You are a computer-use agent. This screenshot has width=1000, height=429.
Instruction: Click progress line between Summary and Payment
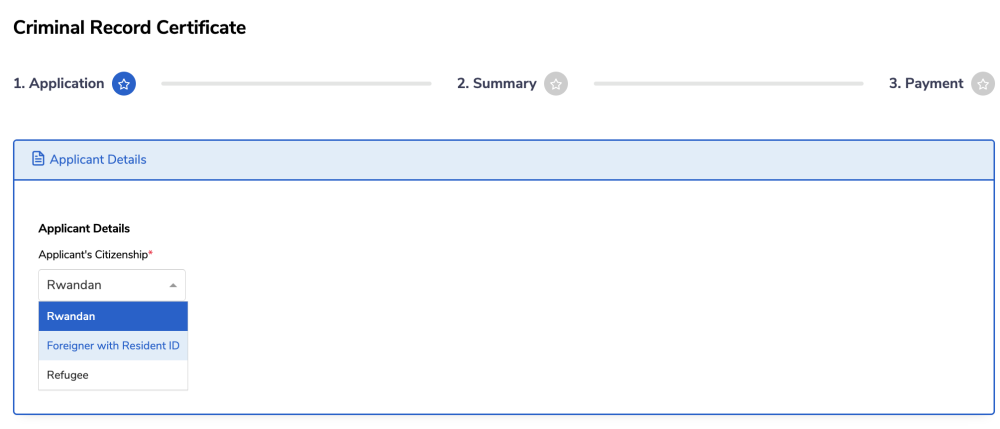pyautogui.click(x=728, y=84)
